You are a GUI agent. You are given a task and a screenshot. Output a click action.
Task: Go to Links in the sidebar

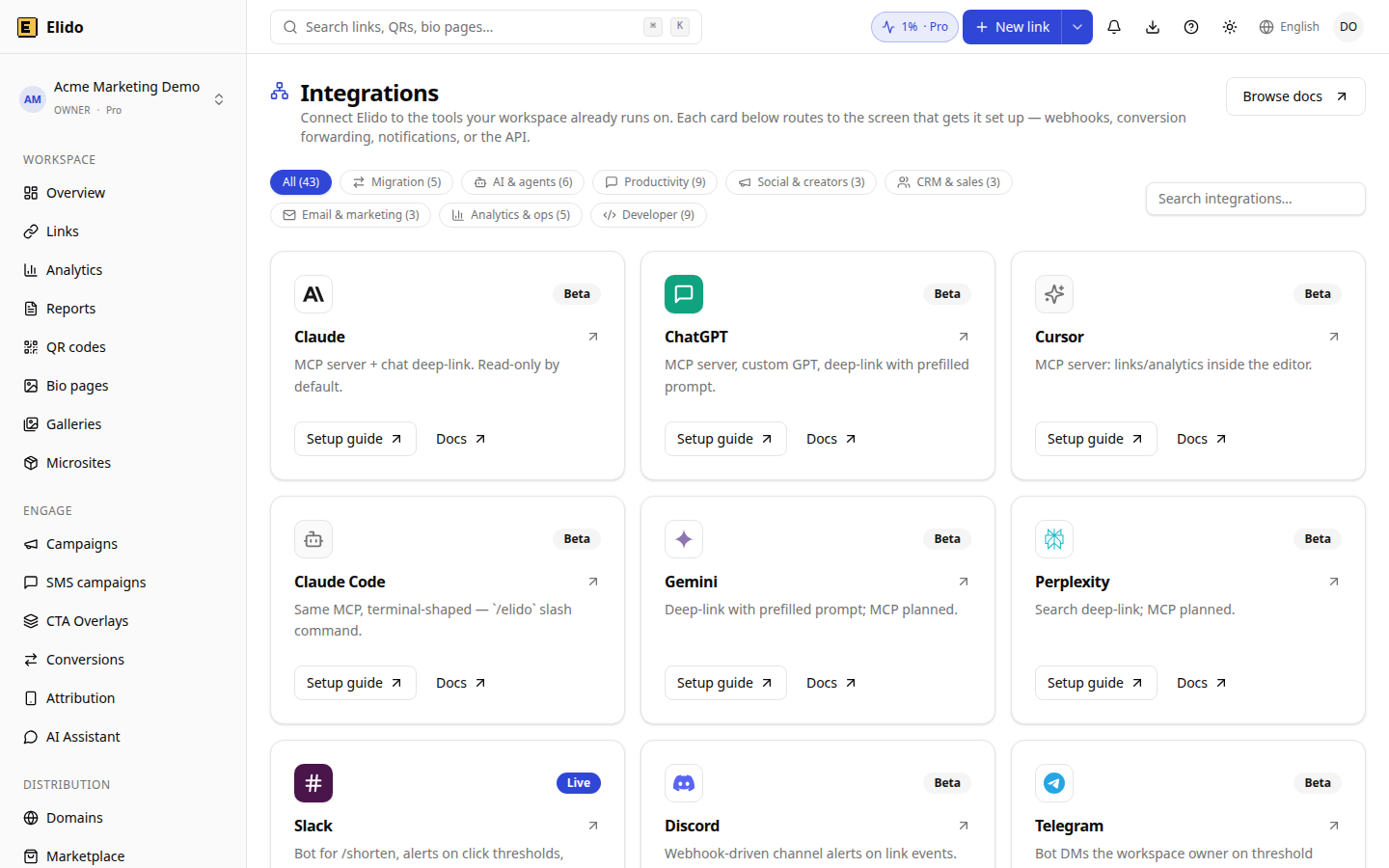tap(123, 231)
